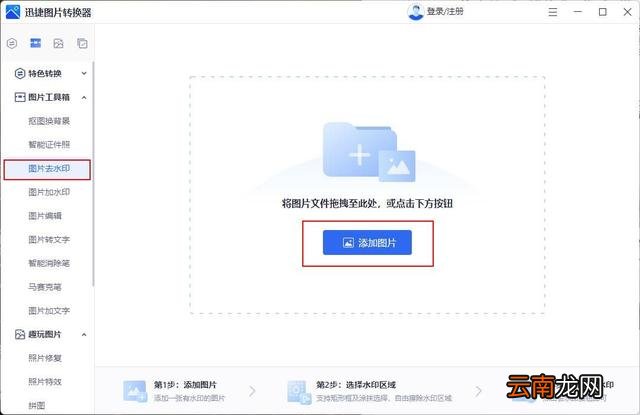
Task: Click the 迅捷图片转换器 app logo
Action: click(x=13, y=12)
